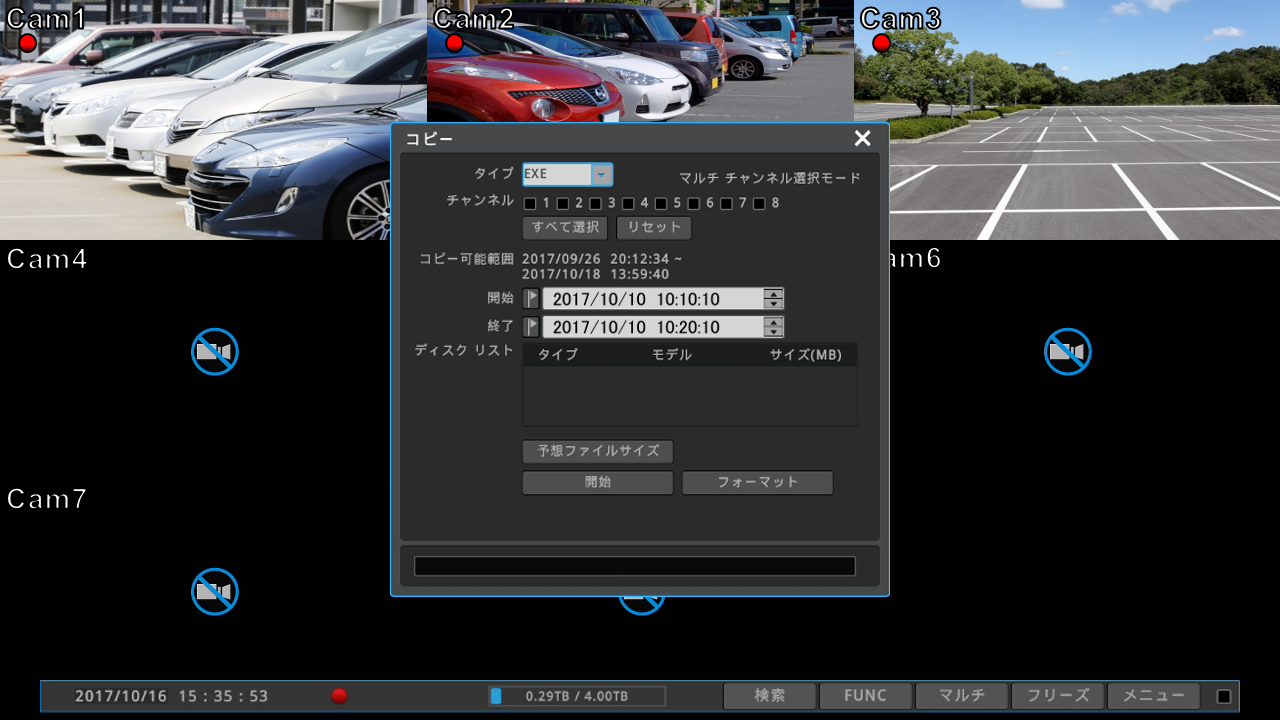
Task: Click the サイズ(MB) column header
Action: 806,355
